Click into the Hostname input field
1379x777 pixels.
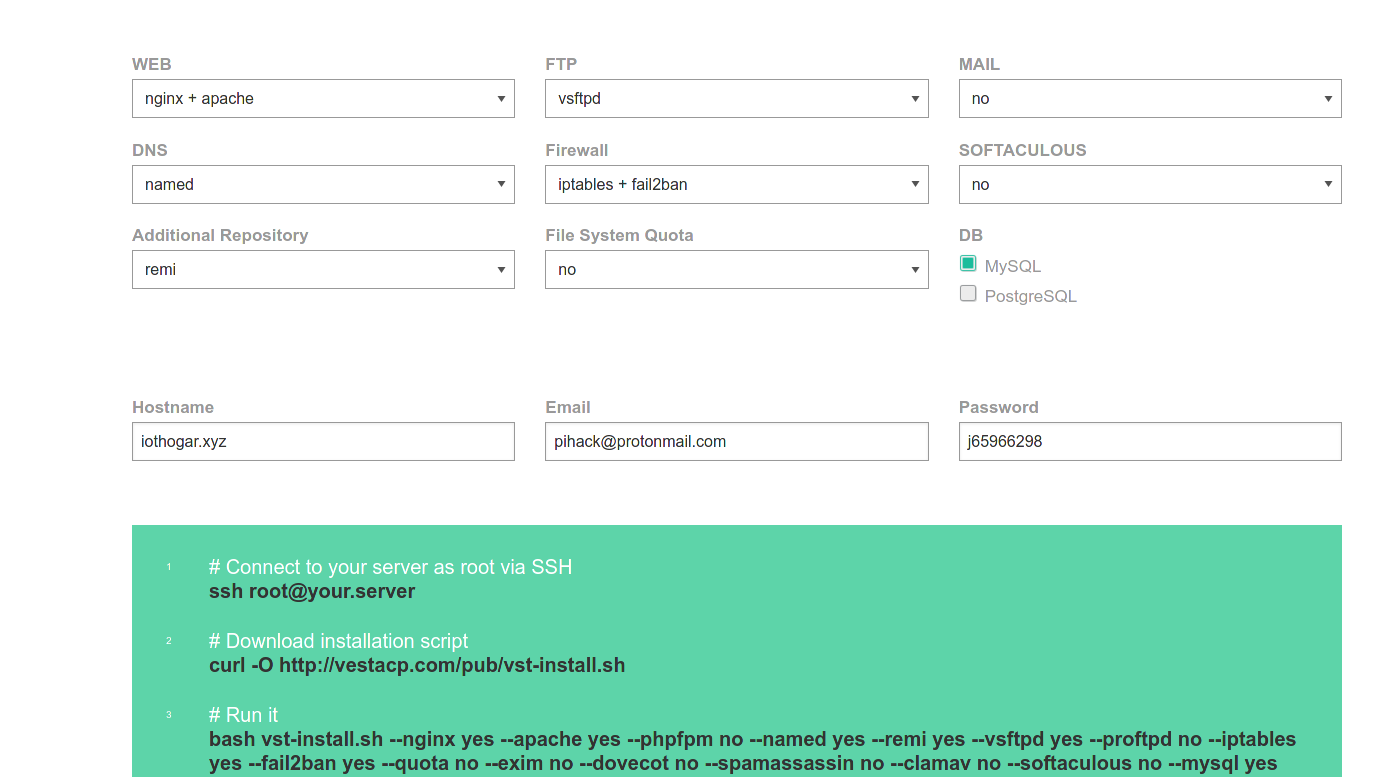(x=323, y=442)
